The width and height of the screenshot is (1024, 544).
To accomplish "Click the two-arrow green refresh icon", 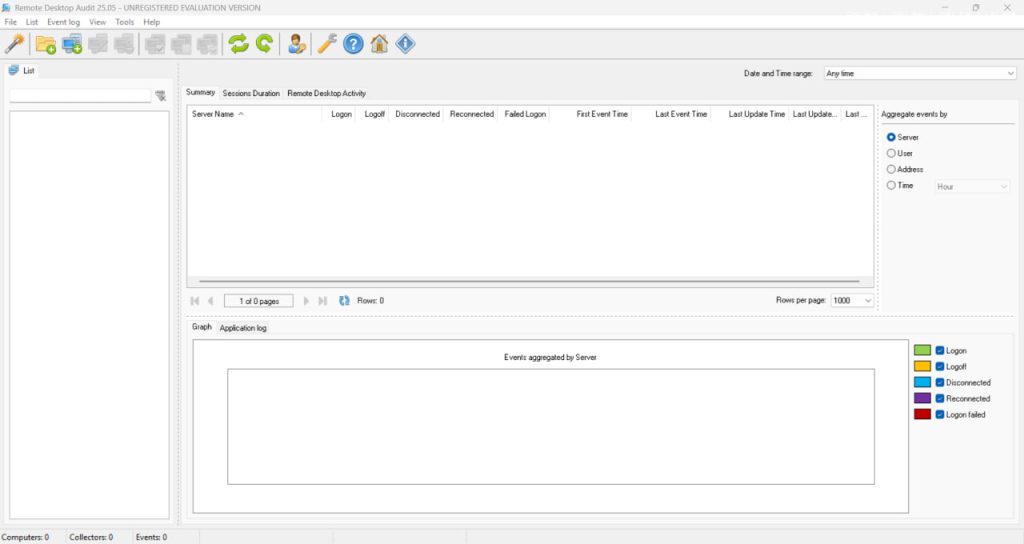I will (238, 44).
